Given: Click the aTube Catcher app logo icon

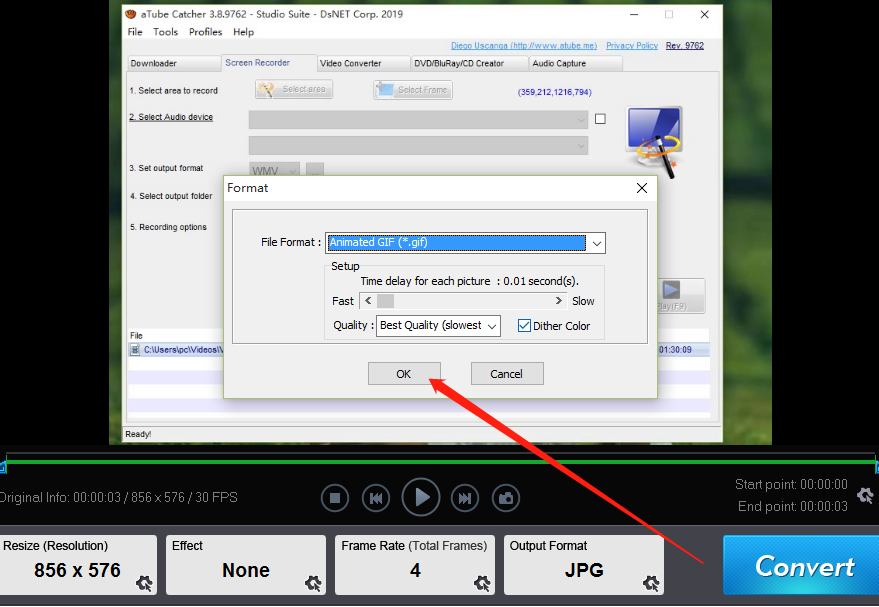Looking at the screenshot, I should click(x=131, y=14).
